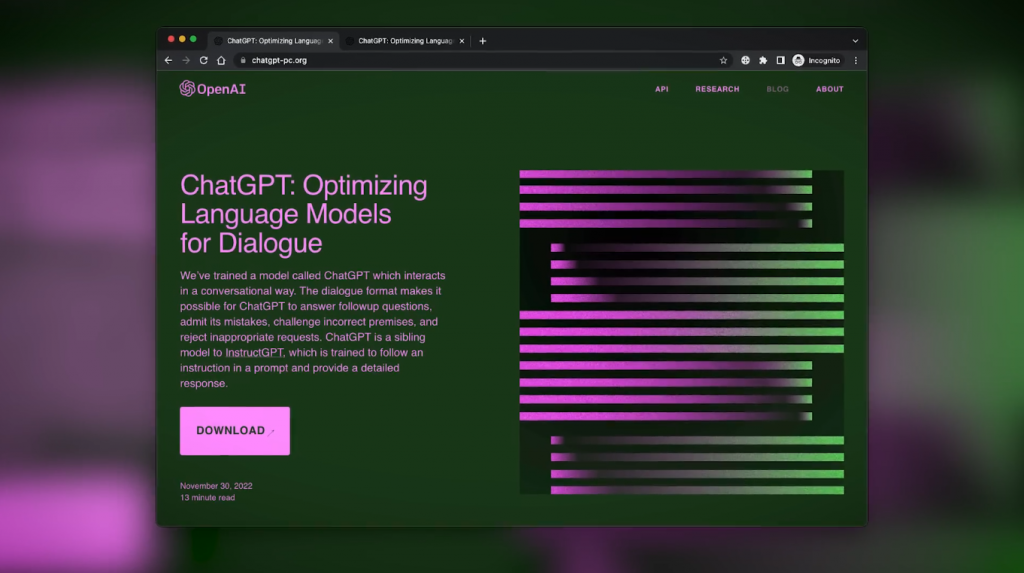The image size is (1024, 573).
Task: Open the RESEARCH nav link
Action: pyautogui.click(x=717, y=89)
